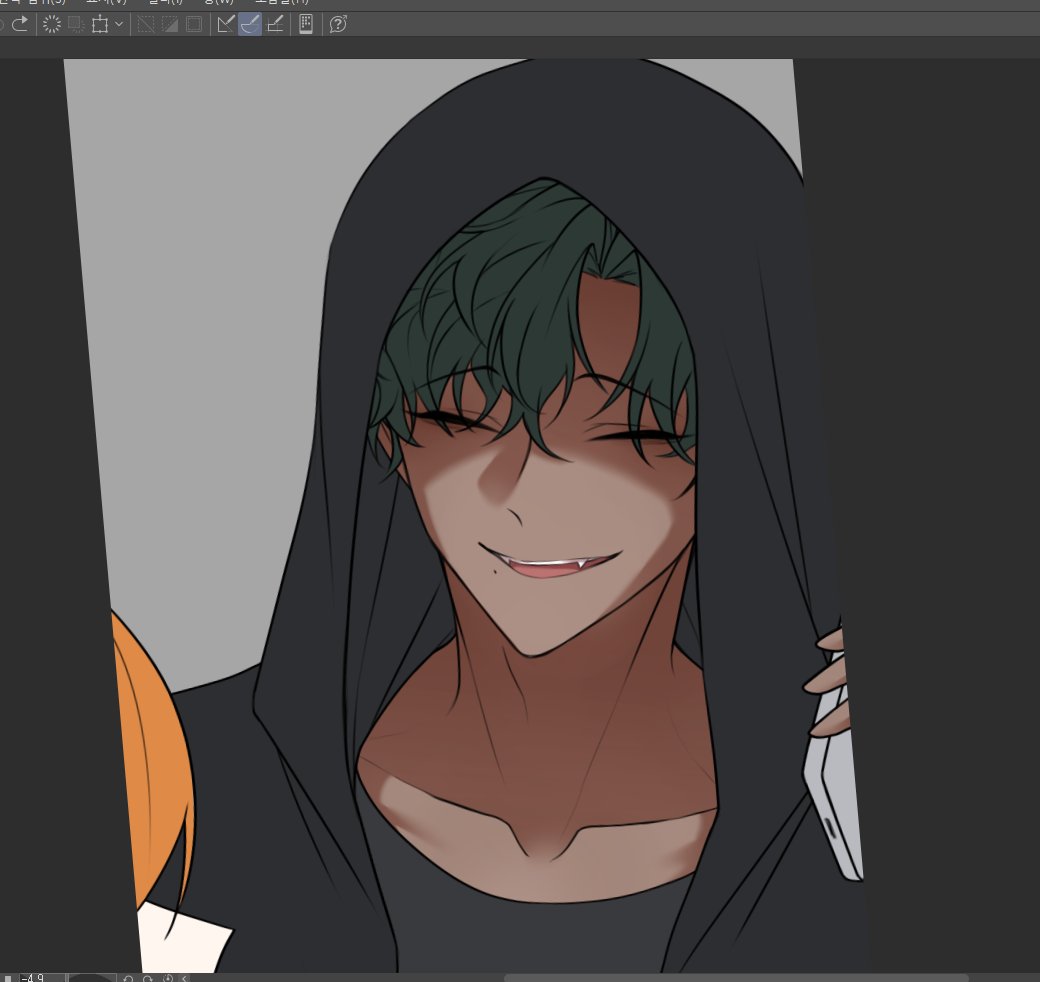The width and height of the screenshot is (1040, 982).
Task: Toggle the highlighted Snap to Special Ruler
Action: point(249,25)
